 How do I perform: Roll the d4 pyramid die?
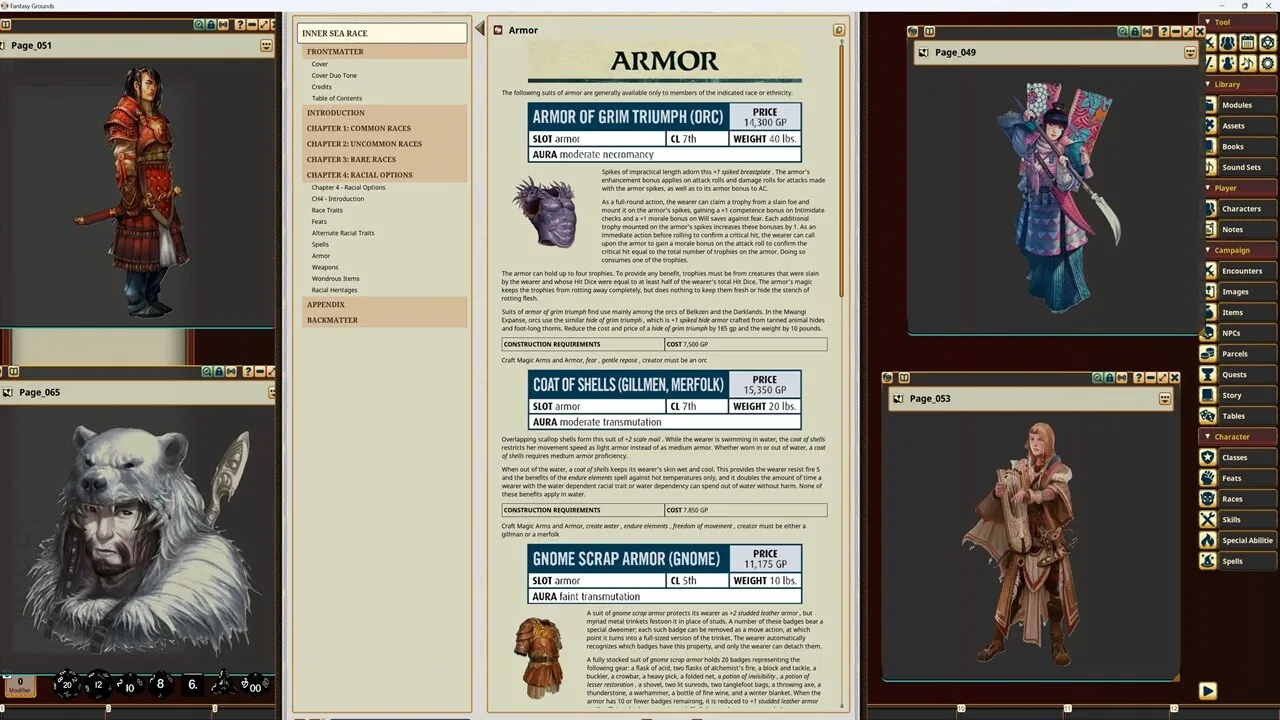223,683
